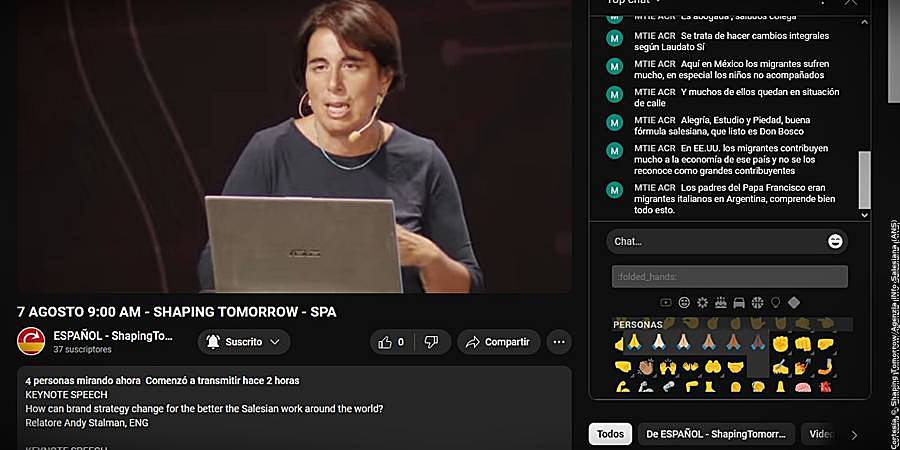
Task: Select the birthday cake food emoji category
Action: [721, 302]
